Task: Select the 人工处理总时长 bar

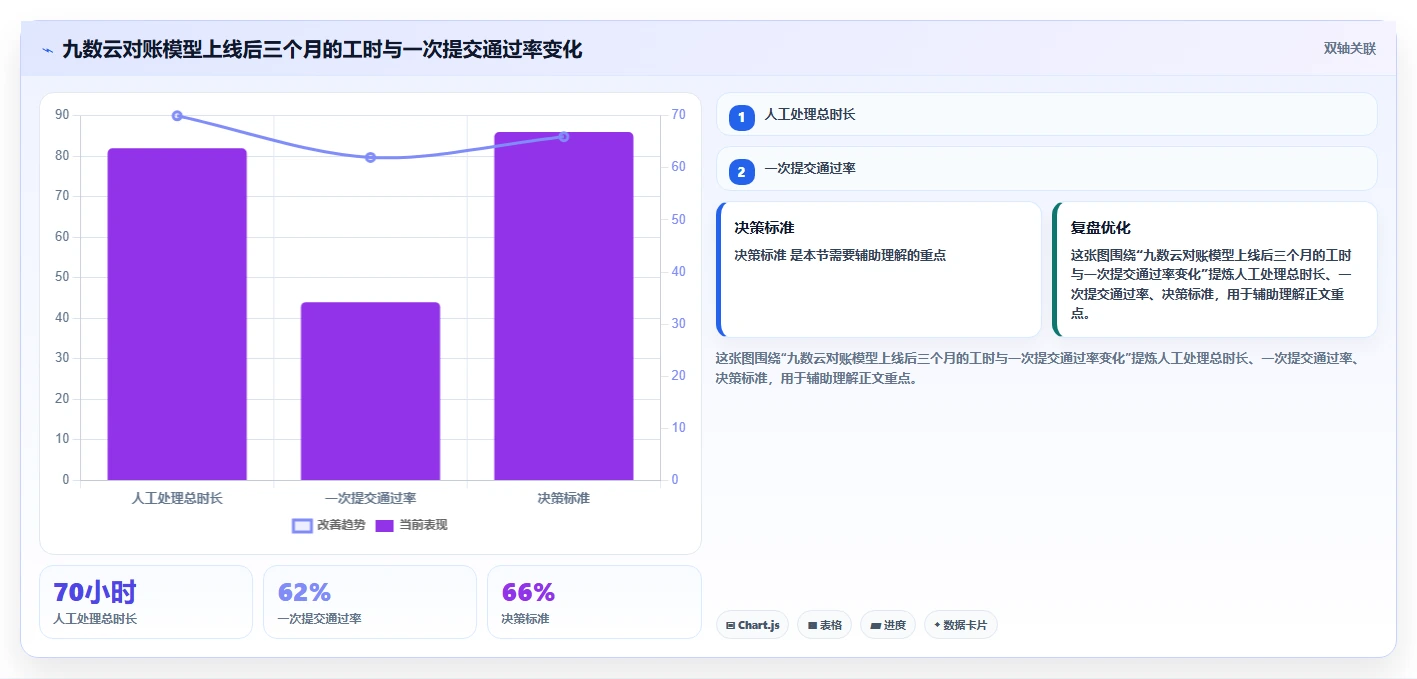Action: coord(177,314)
